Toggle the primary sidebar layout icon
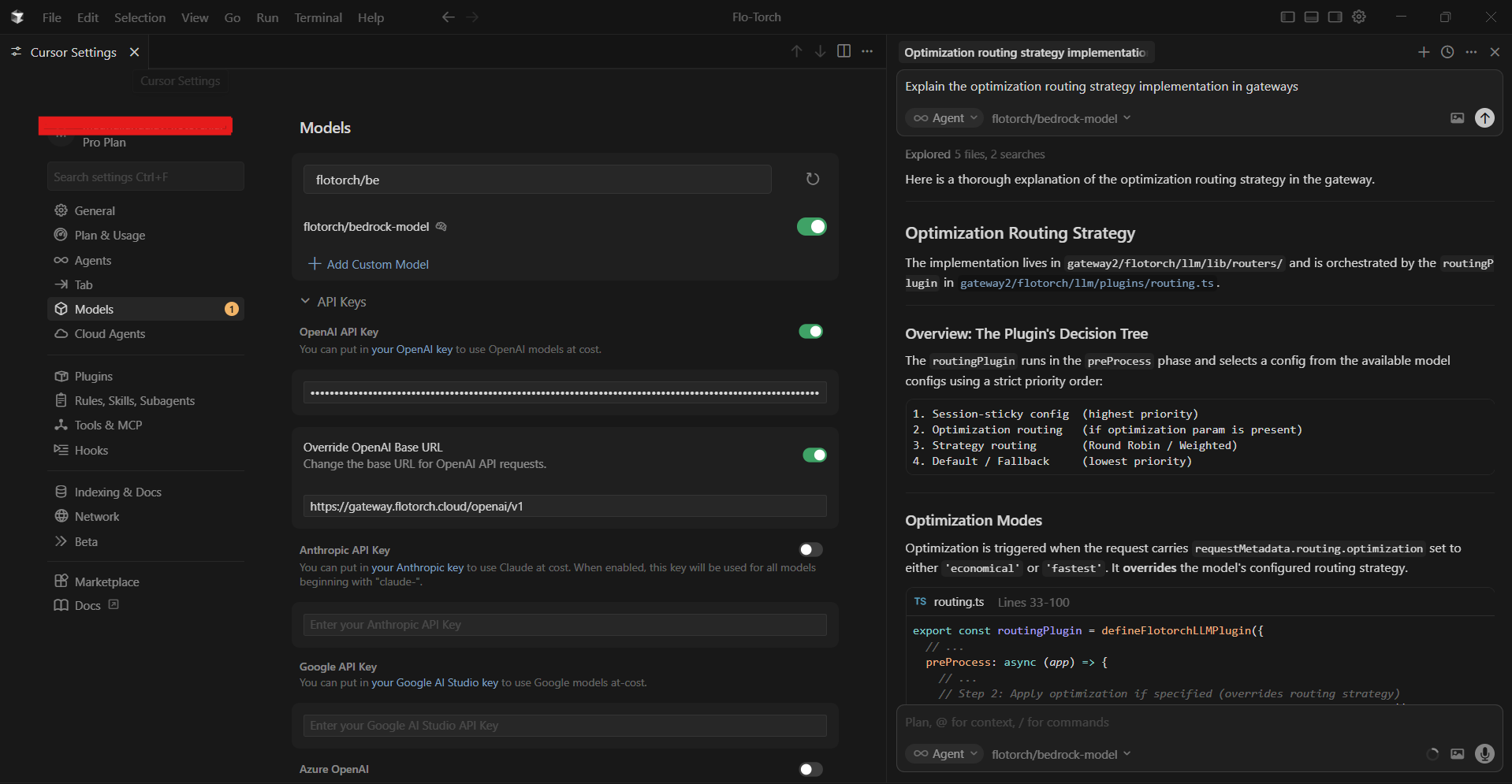 click(x=1287, y=16)
